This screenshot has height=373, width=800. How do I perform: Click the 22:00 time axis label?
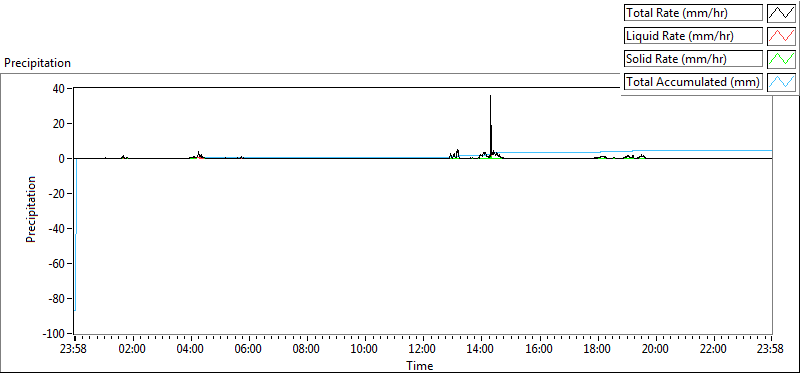click(x=713, y=350)
